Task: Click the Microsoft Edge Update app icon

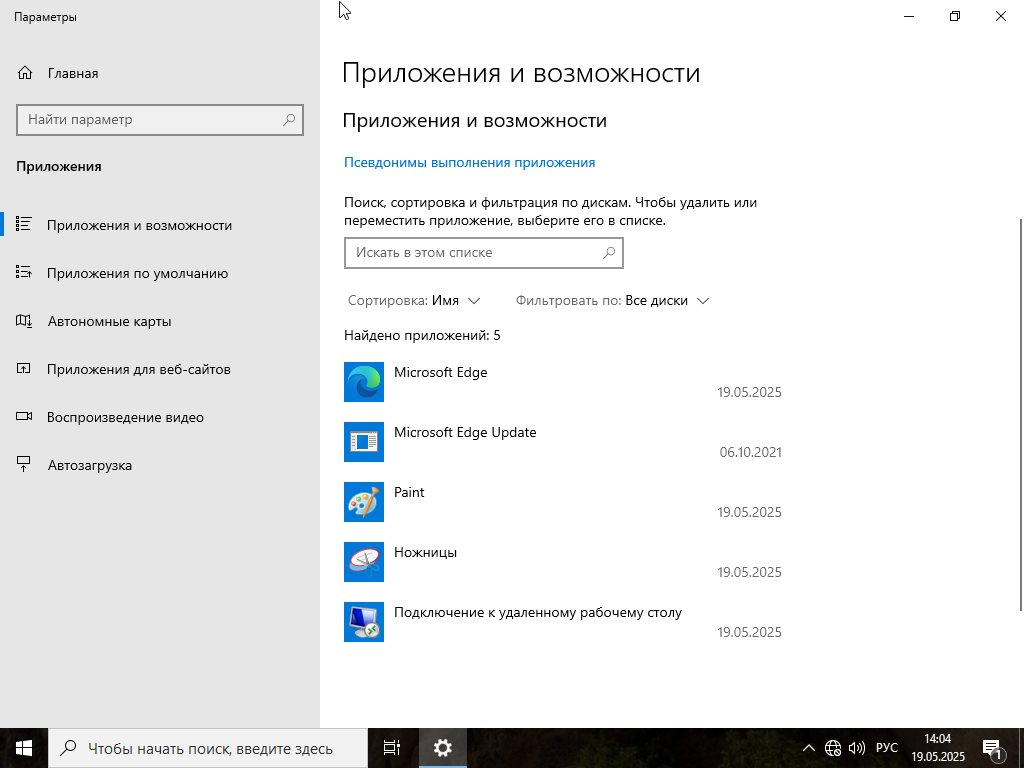Action: coord(364,442)
